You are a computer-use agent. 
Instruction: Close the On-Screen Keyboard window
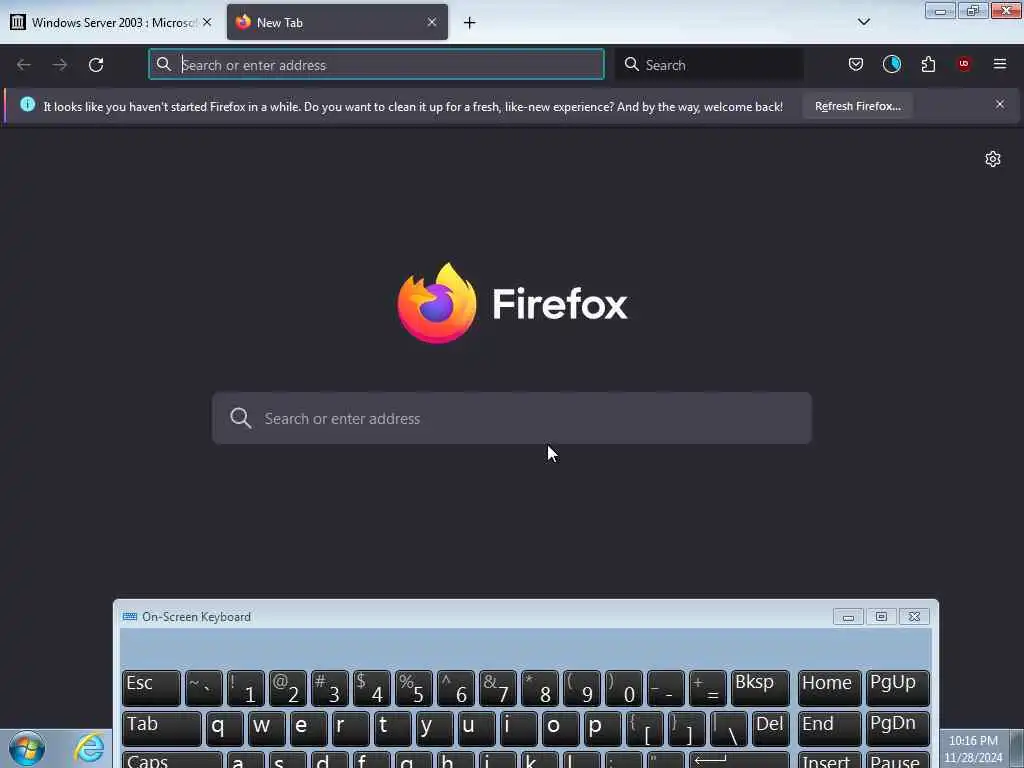(x=914, y=616)
